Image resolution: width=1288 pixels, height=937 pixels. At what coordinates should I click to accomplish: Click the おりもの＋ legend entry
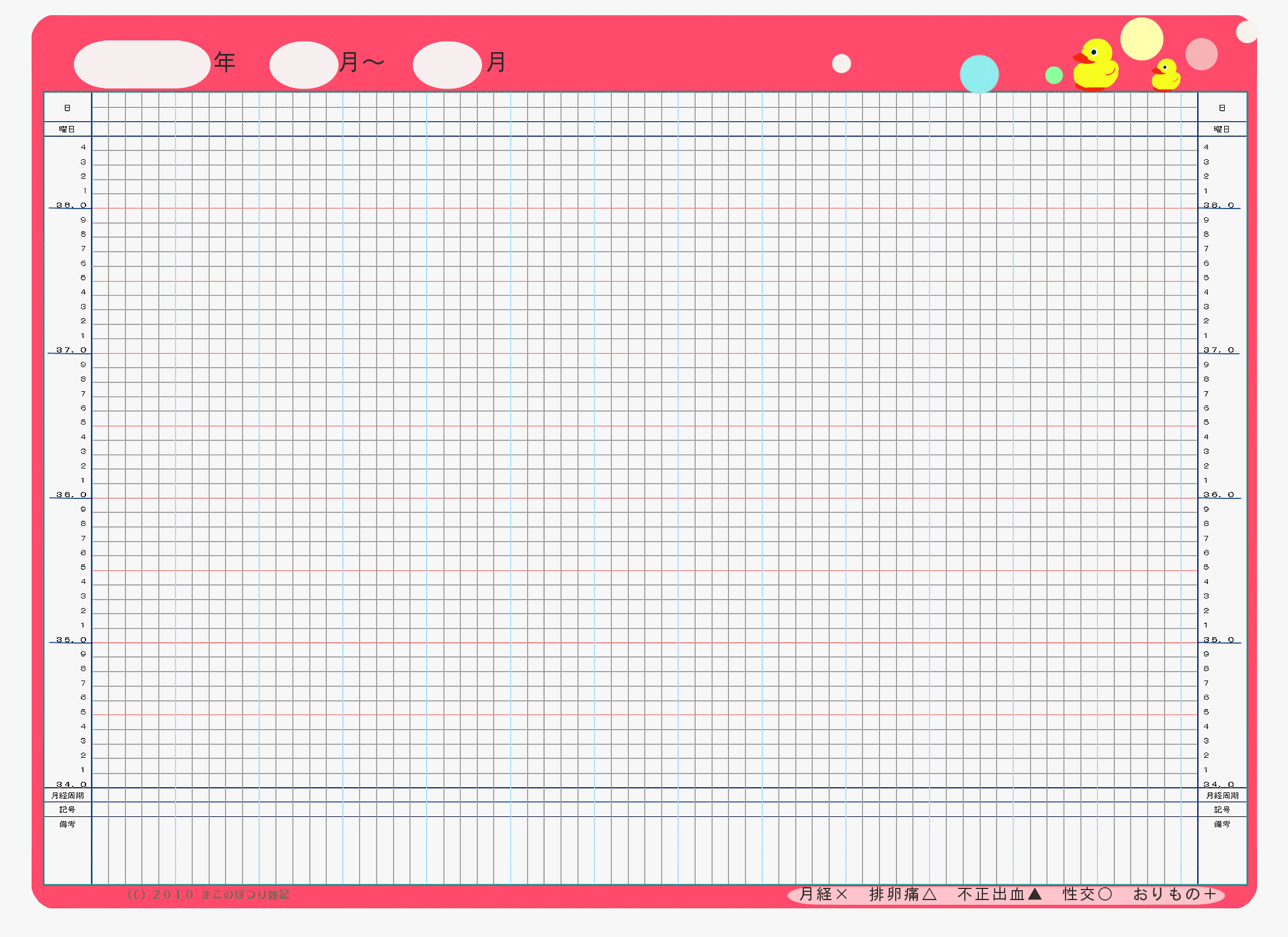[x=1174, y=894]
